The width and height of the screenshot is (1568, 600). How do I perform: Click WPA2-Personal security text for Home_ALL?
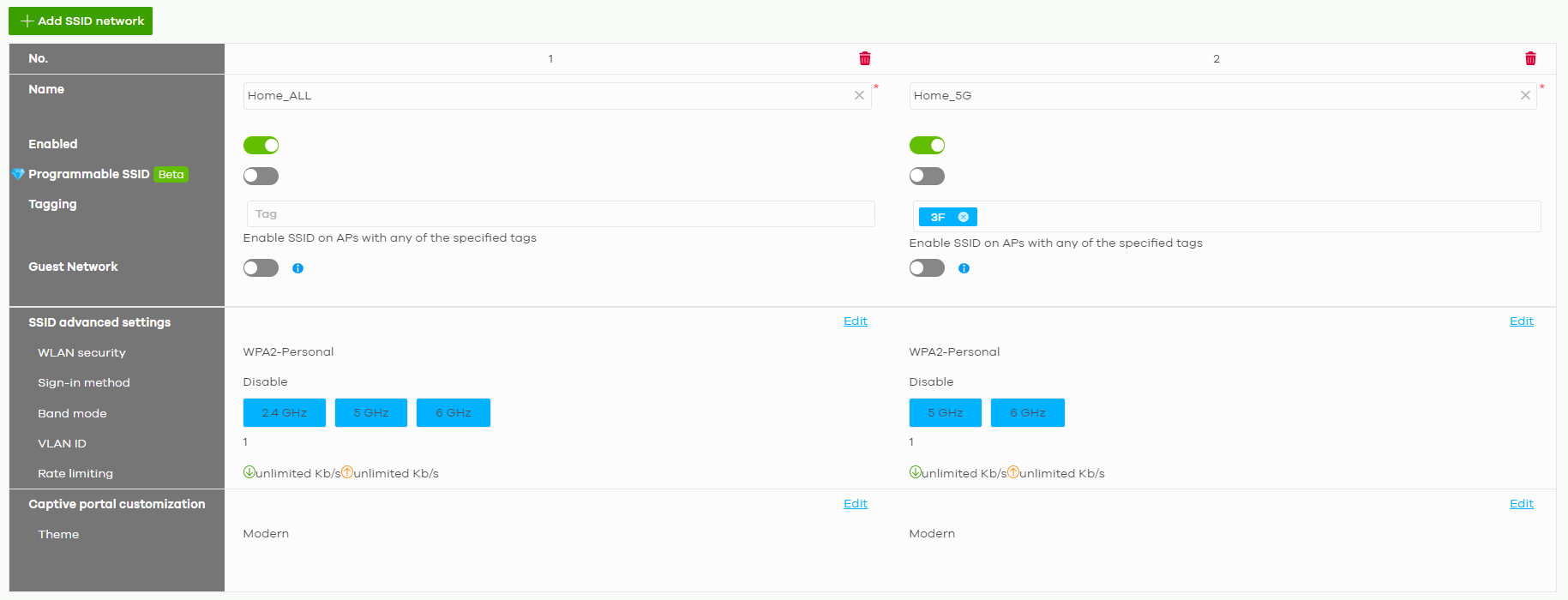(289, 351)
